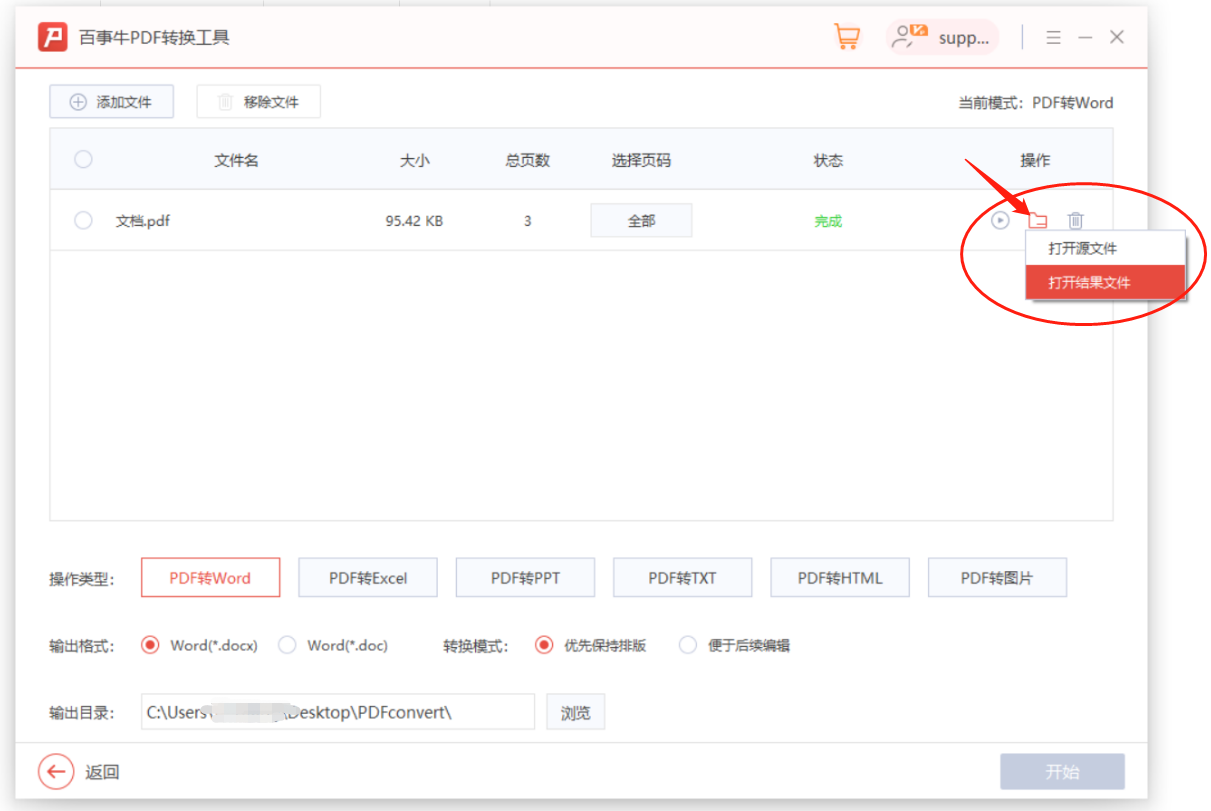
Task: Open the folder icon in the 操作 column
Action: point(1038,220)
